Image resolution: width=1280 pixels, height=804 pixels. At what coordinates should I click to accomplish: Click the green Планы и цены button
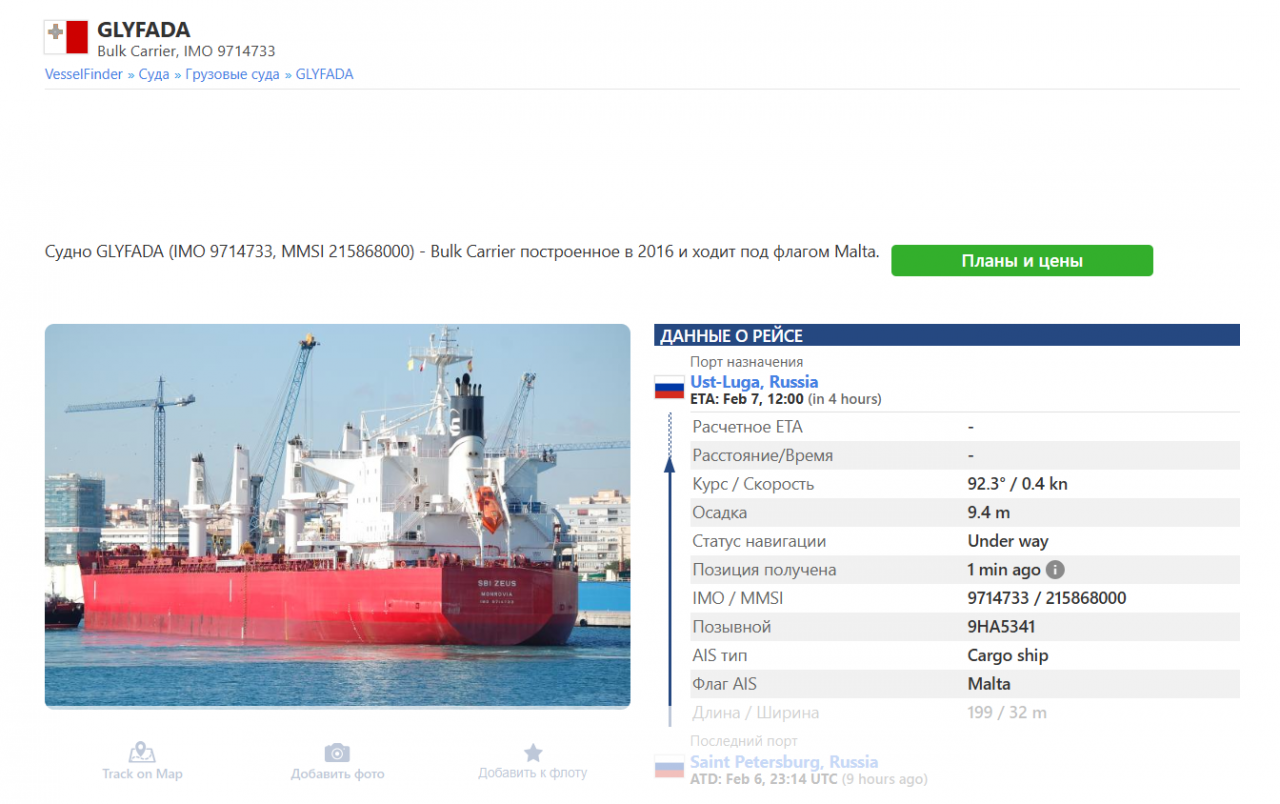tap(1022, 261)
